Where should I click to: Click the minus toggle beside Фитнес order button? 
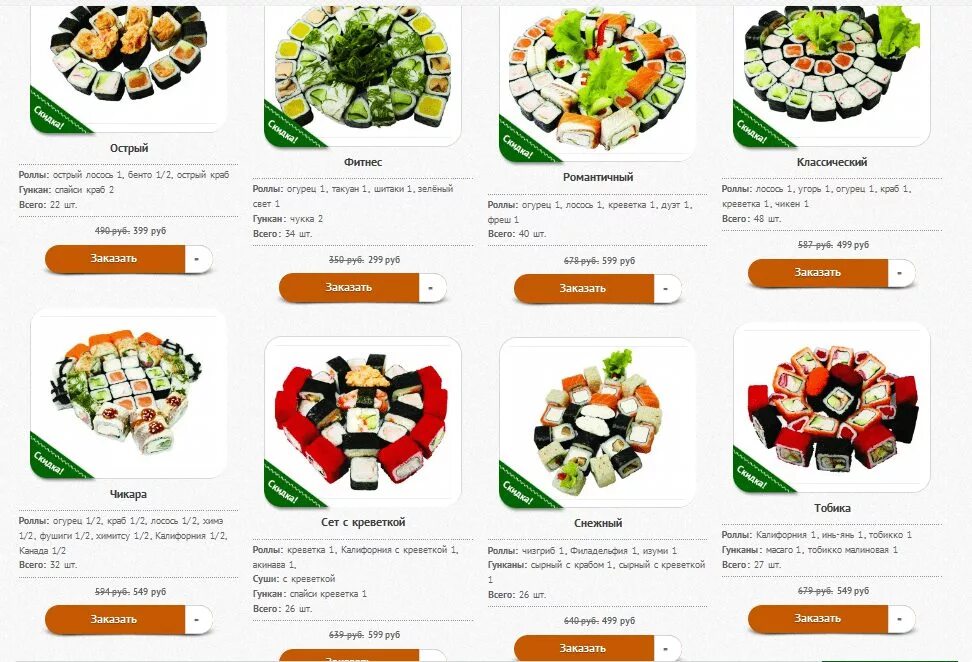pos(432,288)
